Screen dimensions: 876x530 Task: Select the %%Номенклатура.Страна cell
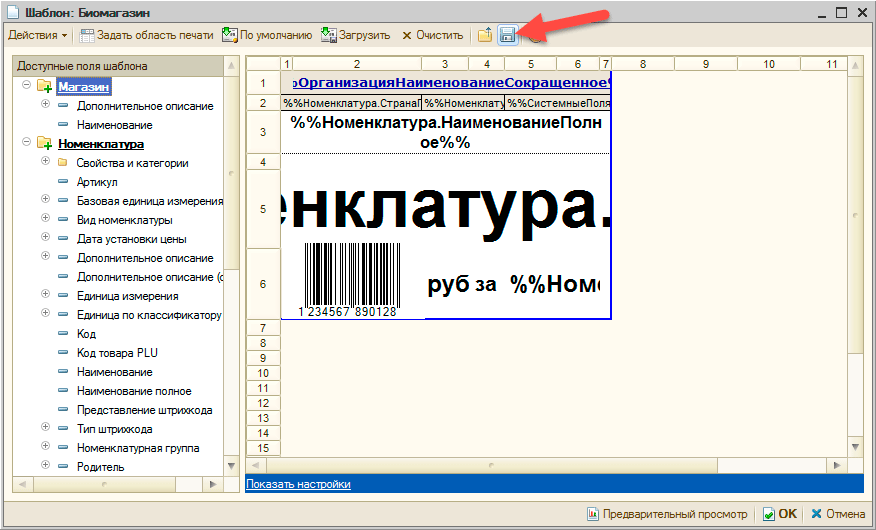[x=351, y=103]
